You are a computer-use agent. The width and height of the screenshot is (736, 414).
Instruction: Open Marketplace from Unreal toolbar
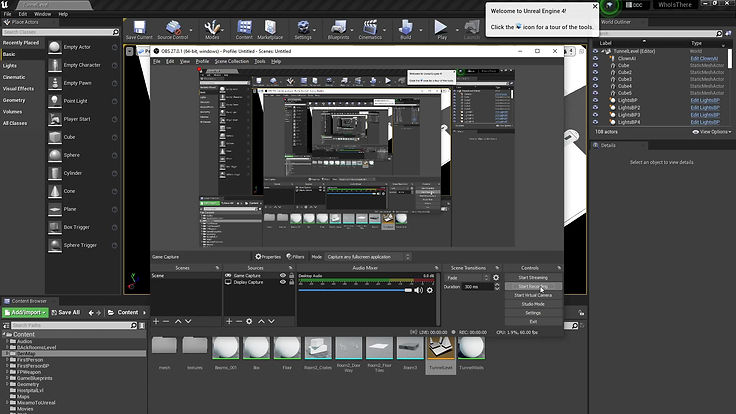[270, 30]
